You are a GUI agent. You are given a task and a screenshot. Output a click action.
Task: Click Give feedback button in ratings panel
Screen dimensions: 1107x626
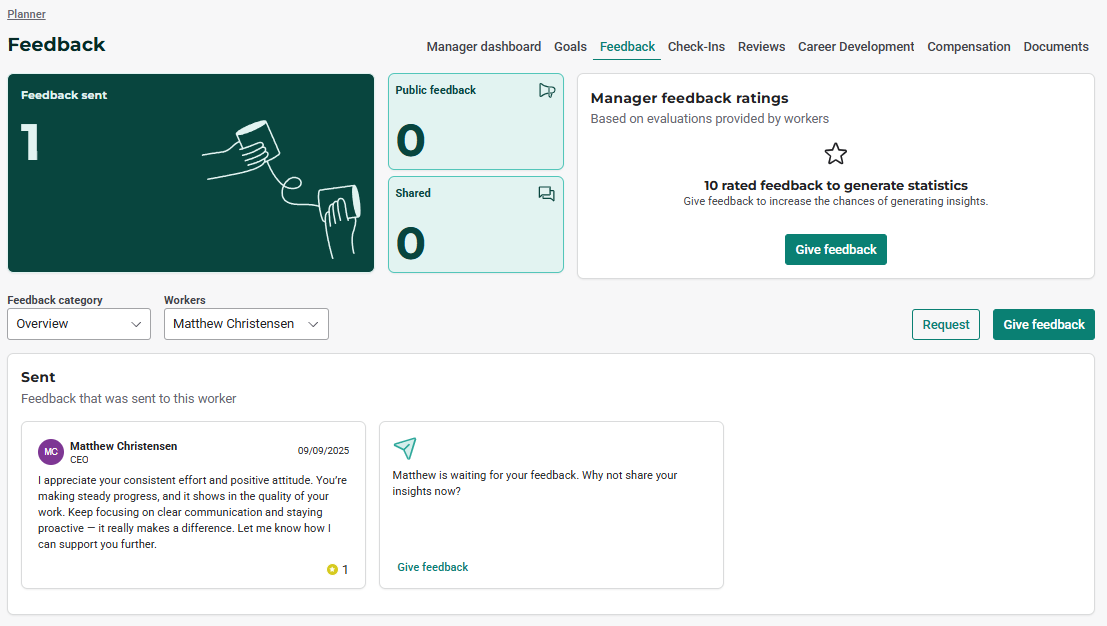[835, 250]
